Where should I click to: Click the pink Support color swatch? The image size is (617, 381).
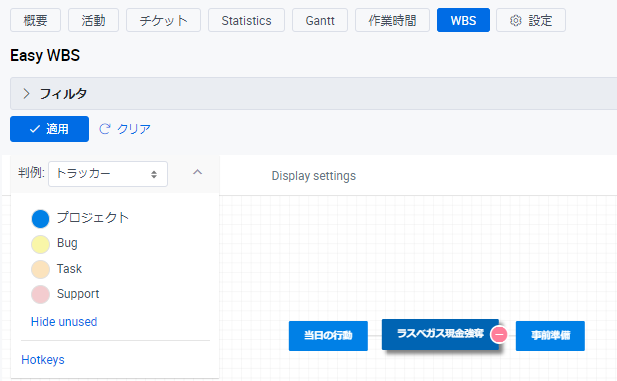point(40,294)
